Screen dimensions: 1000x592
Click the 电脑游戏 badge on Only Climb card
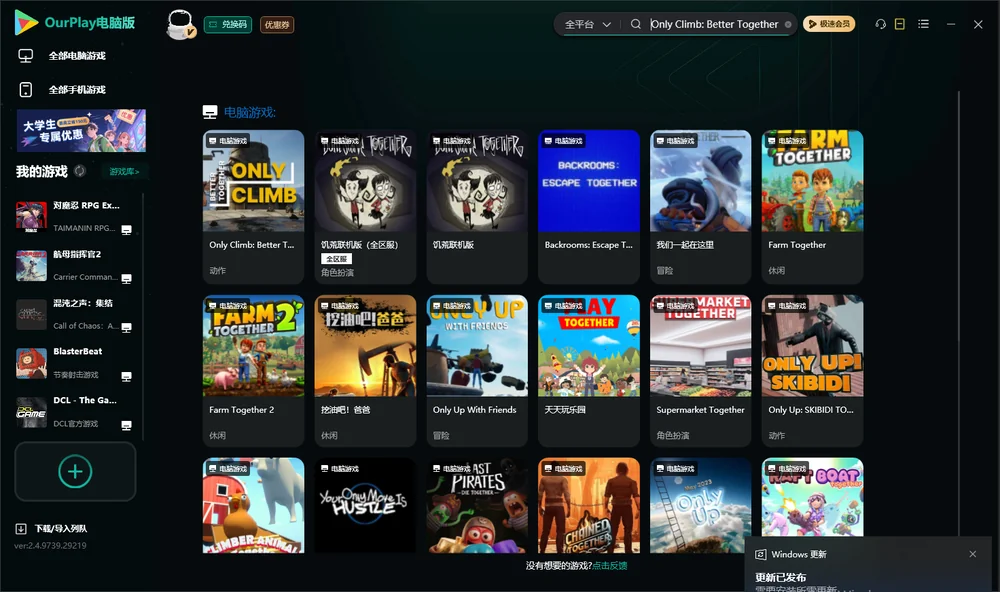pos(228,141)
